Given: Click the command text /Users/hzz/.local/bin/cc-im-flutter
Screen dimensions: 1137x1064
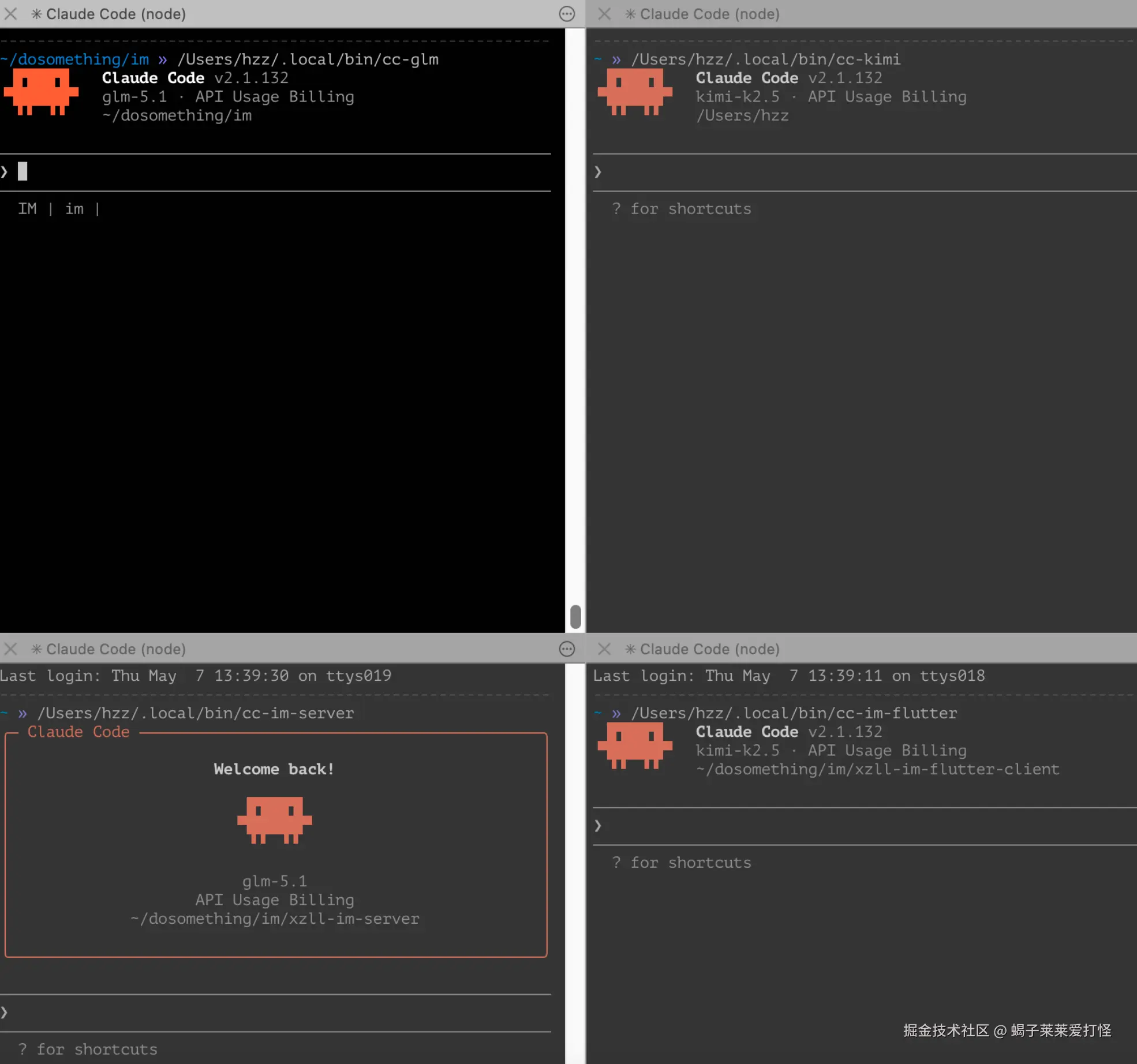Looking at the screenshot, I should coord(794,713).
